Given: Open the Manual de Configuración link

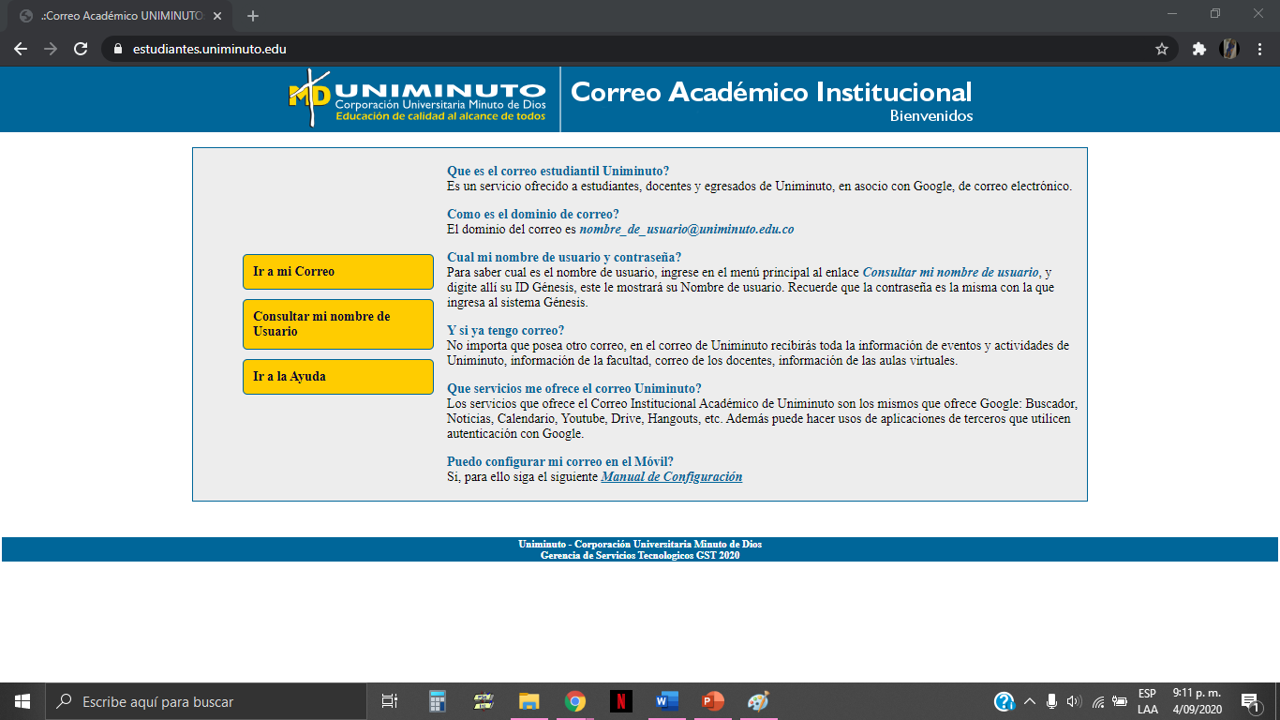Looking at the screenshot, I should tap(671, 477).
